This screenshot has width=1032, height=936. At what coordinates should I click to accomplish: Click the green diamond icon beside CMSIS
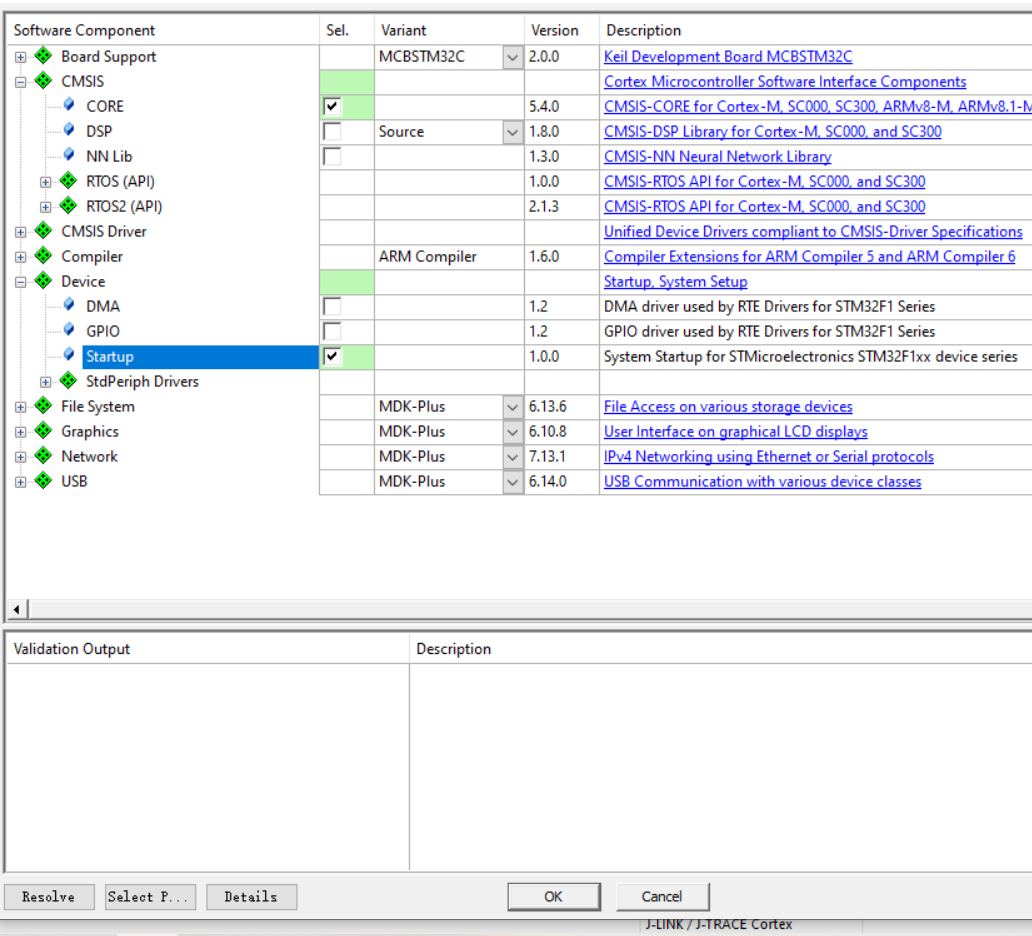tap(43, 81)
